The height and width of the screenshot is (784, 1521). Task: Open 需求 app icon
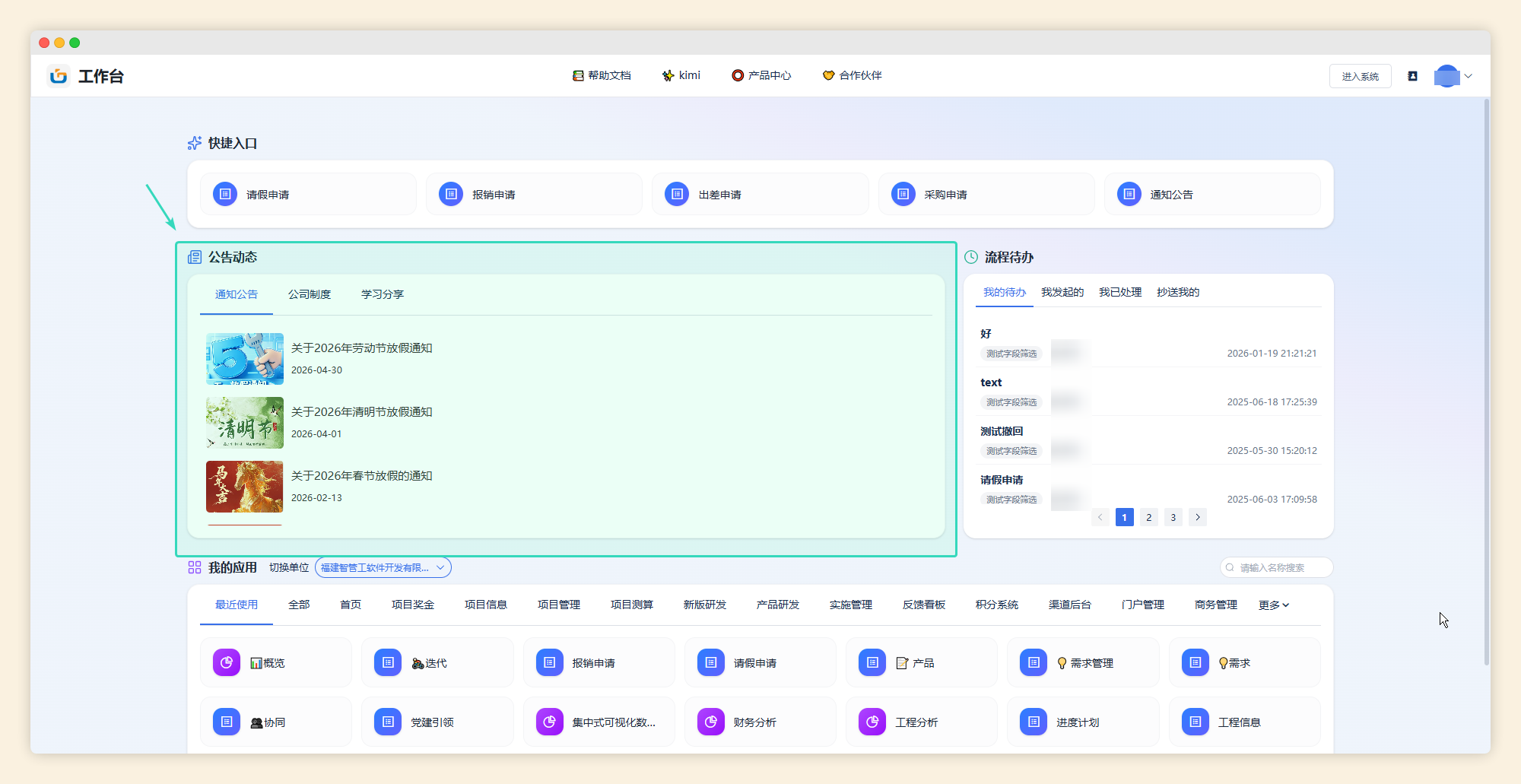click(x=1196, y=662)
